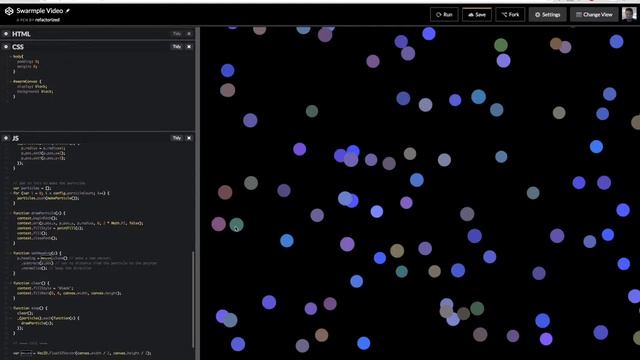The image size is (640, 360).
Task: Open HTML editor settings gear
Action: 6,34
